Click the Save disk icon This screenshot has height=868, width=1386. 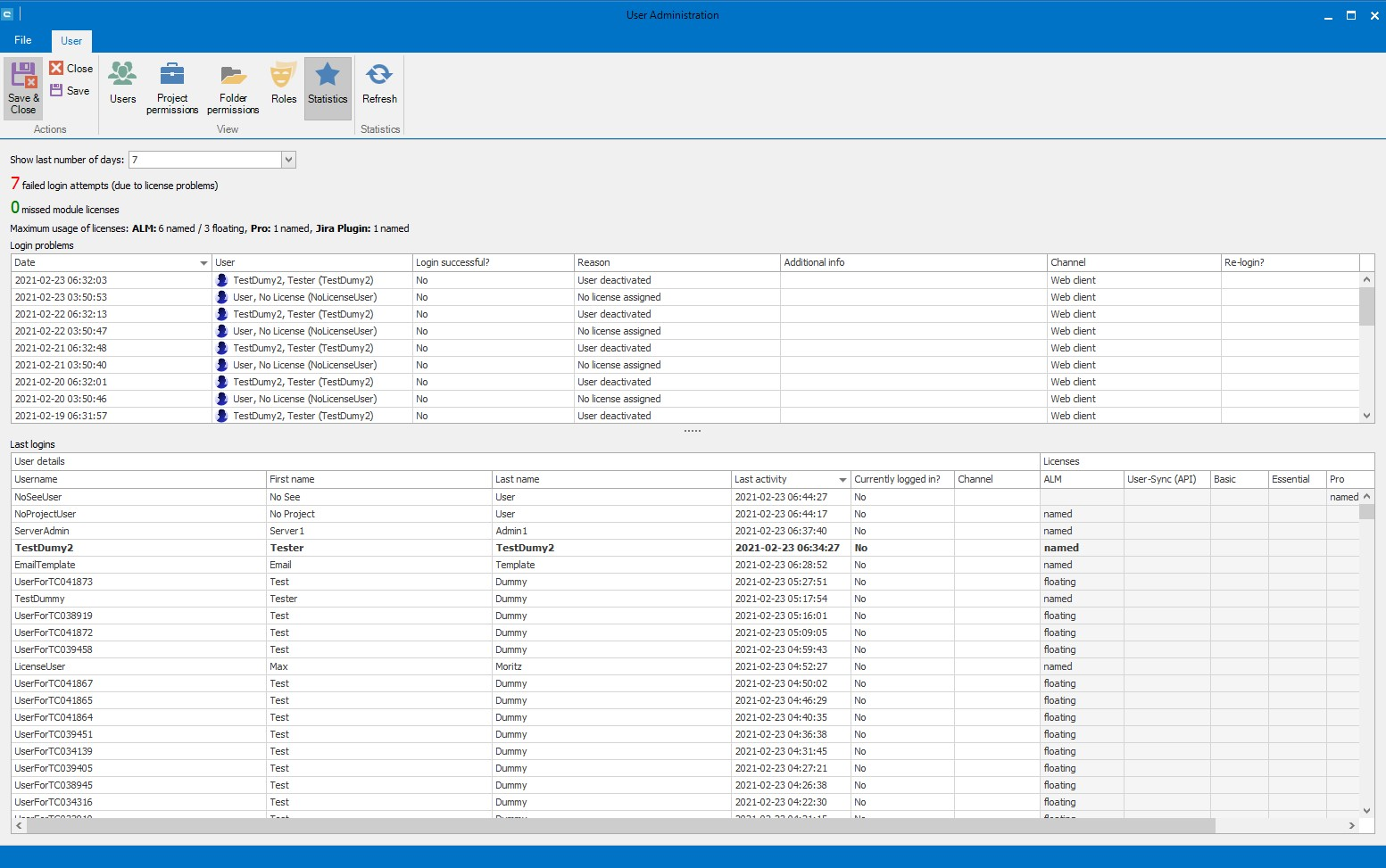pos(56,91)
